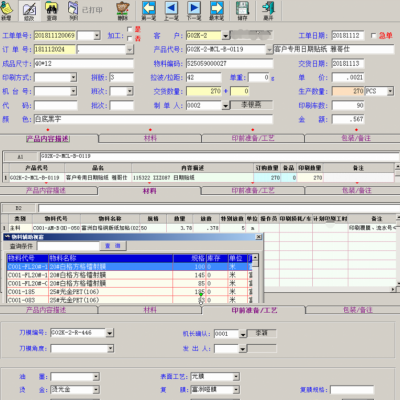Viewport: 400px width, 400px height.
Task: Expand the 刀模编号 dropdown arrow
Action: click(x=110, y=333)
